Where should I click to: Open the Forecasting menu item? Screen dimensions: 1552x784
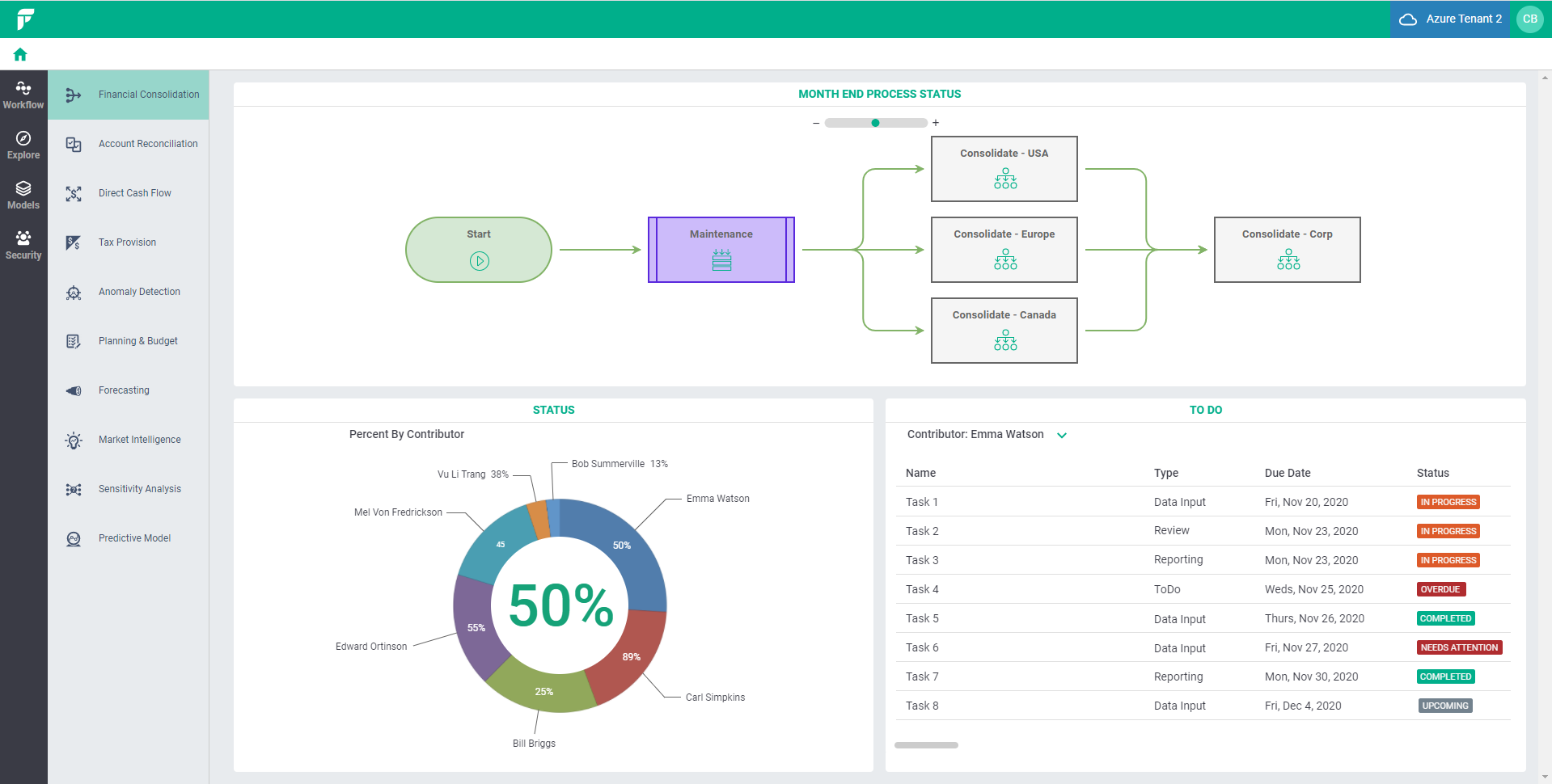click(124, 390)
